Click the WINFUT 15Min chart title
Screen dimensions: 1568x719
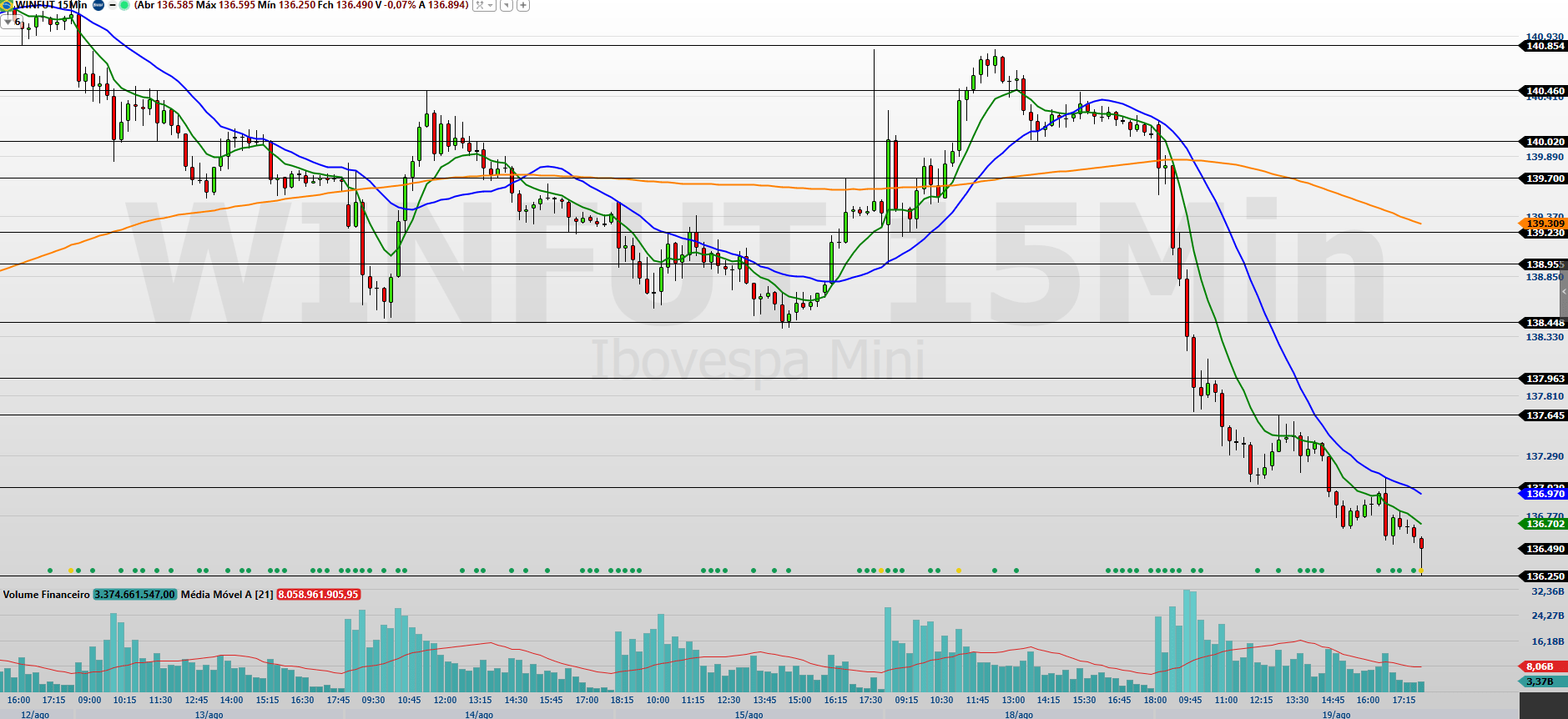(x=52, y=5)
